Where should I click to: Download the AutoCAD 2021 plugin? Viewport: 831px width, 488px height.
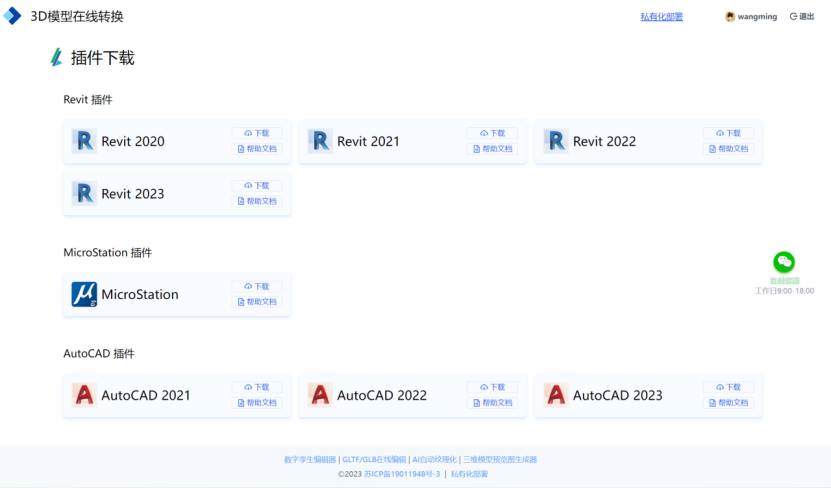[257, 387]
